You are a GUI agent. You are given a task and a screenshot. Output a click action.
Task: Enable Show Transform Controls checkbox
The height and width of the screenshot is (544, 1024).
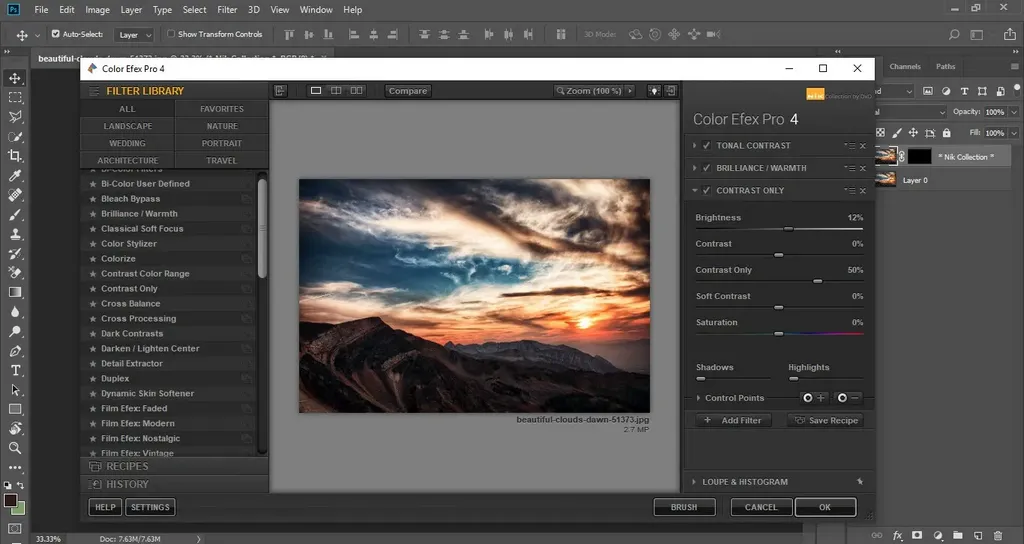171,34
